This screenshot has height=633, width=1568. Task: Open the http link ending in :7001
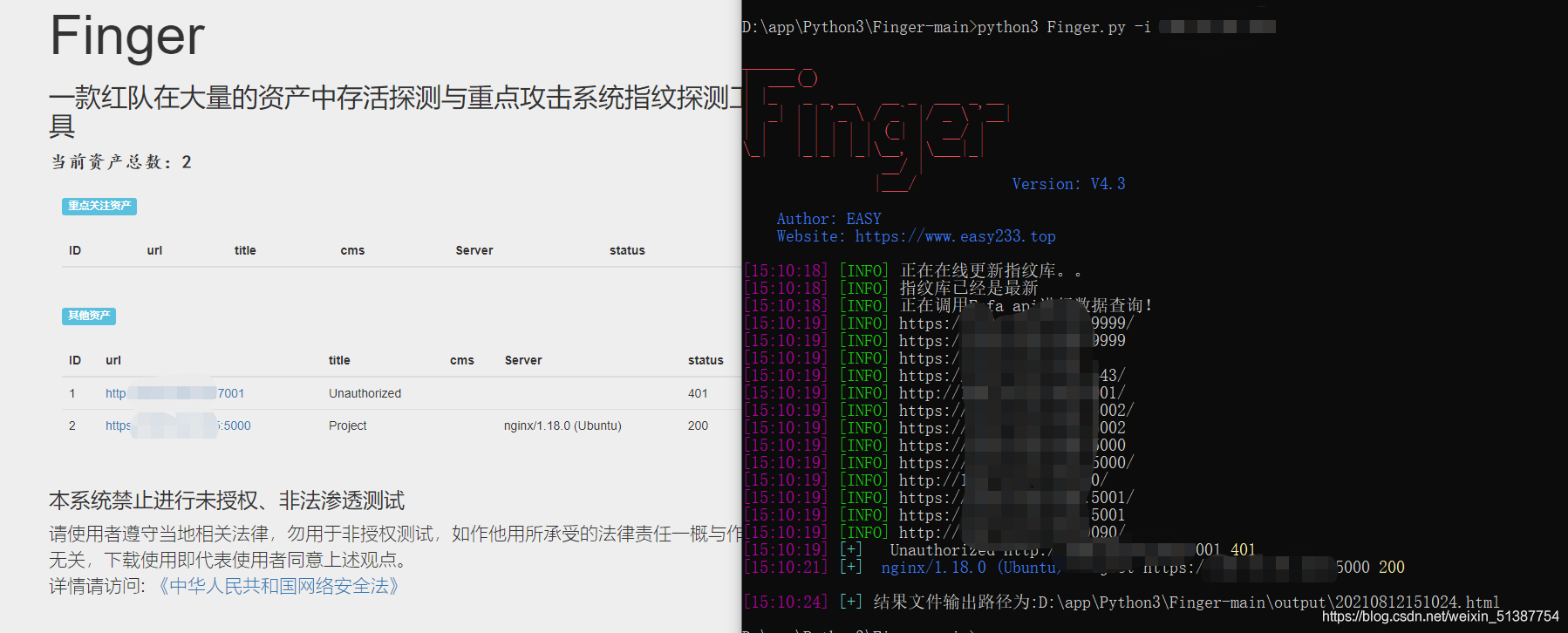point(174,393)
